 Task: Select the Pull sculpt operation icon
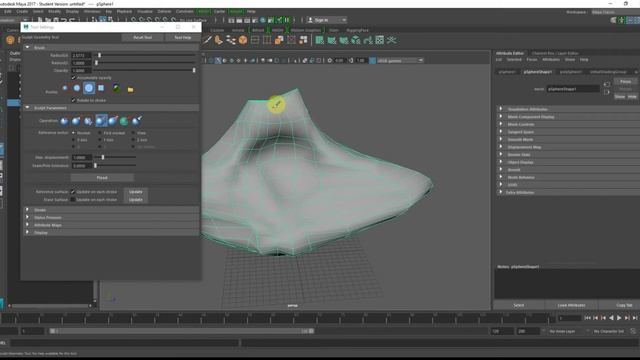(x=76, y=121)
